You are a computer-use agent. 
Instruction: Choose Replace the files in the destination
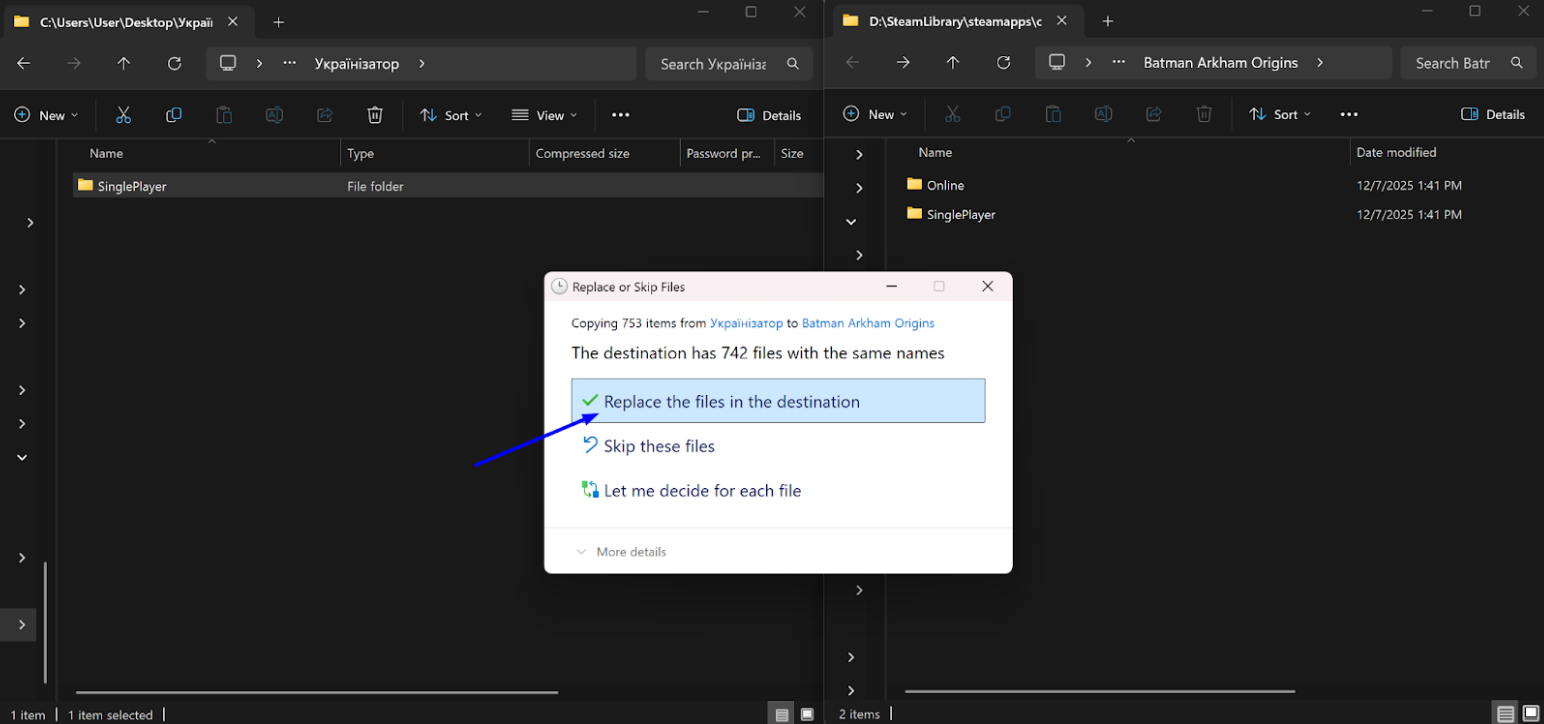778,401
